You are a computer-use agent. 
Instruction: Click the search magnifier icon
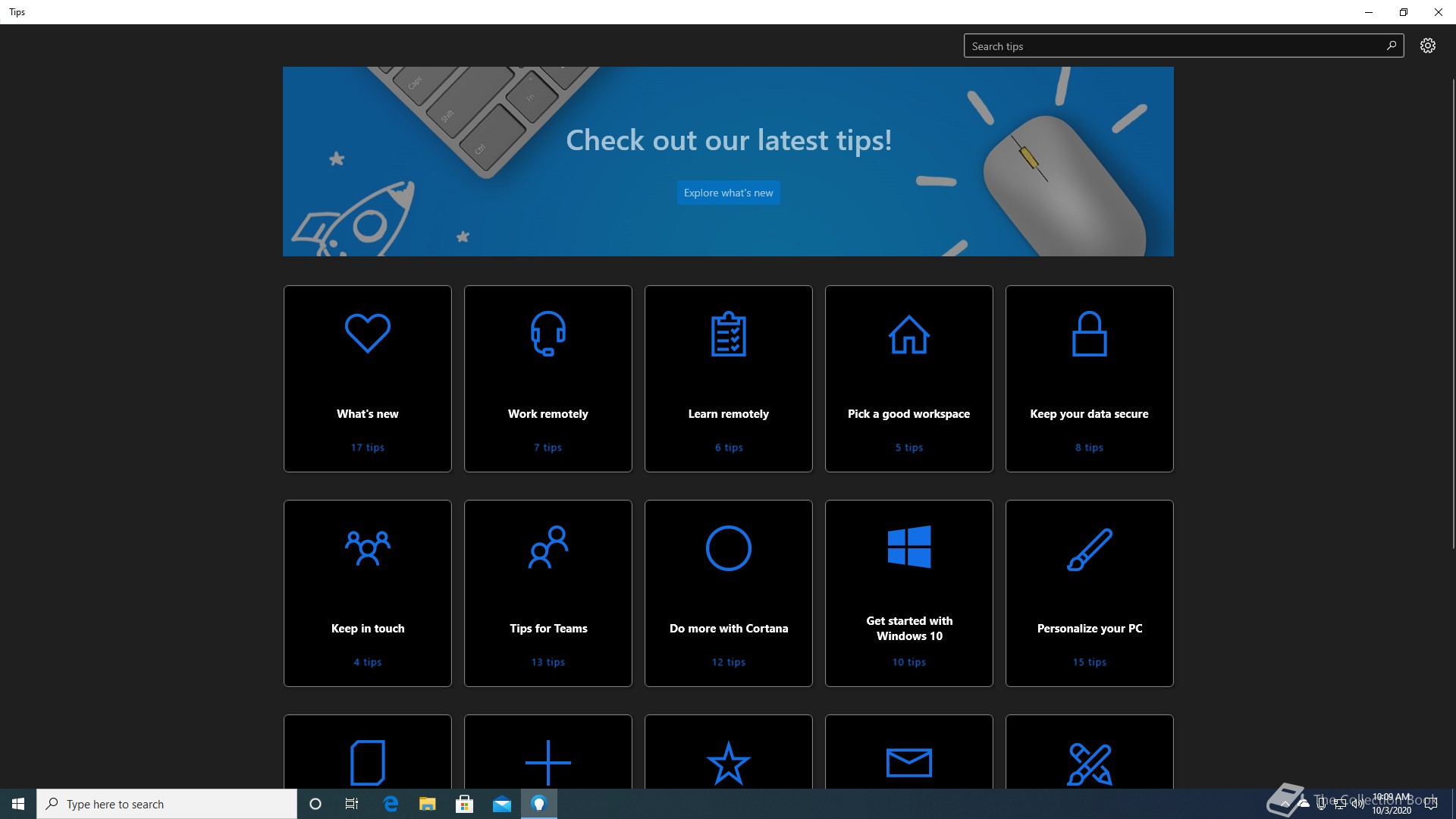click(x=1392, y=45)
